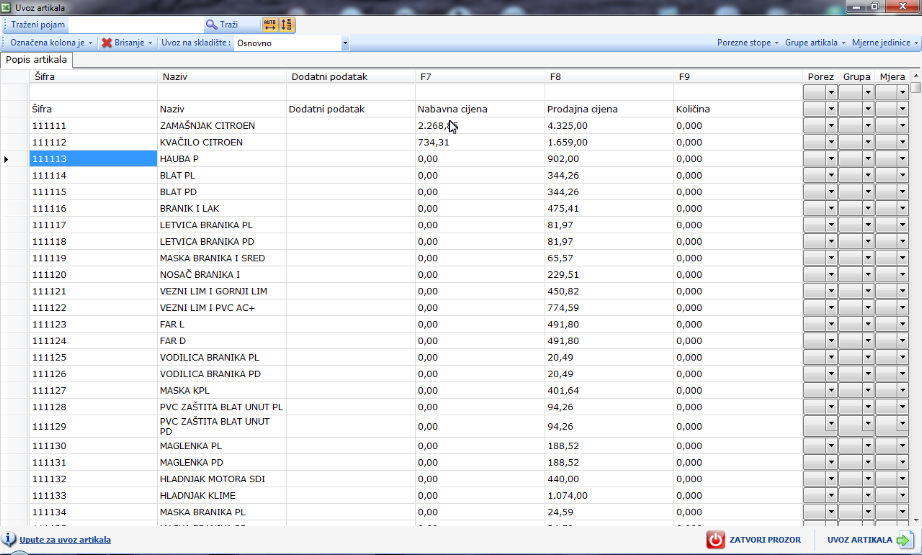Click sale price 774,59
The height and width of the screenshot is (555, 922).
point(609,307)
